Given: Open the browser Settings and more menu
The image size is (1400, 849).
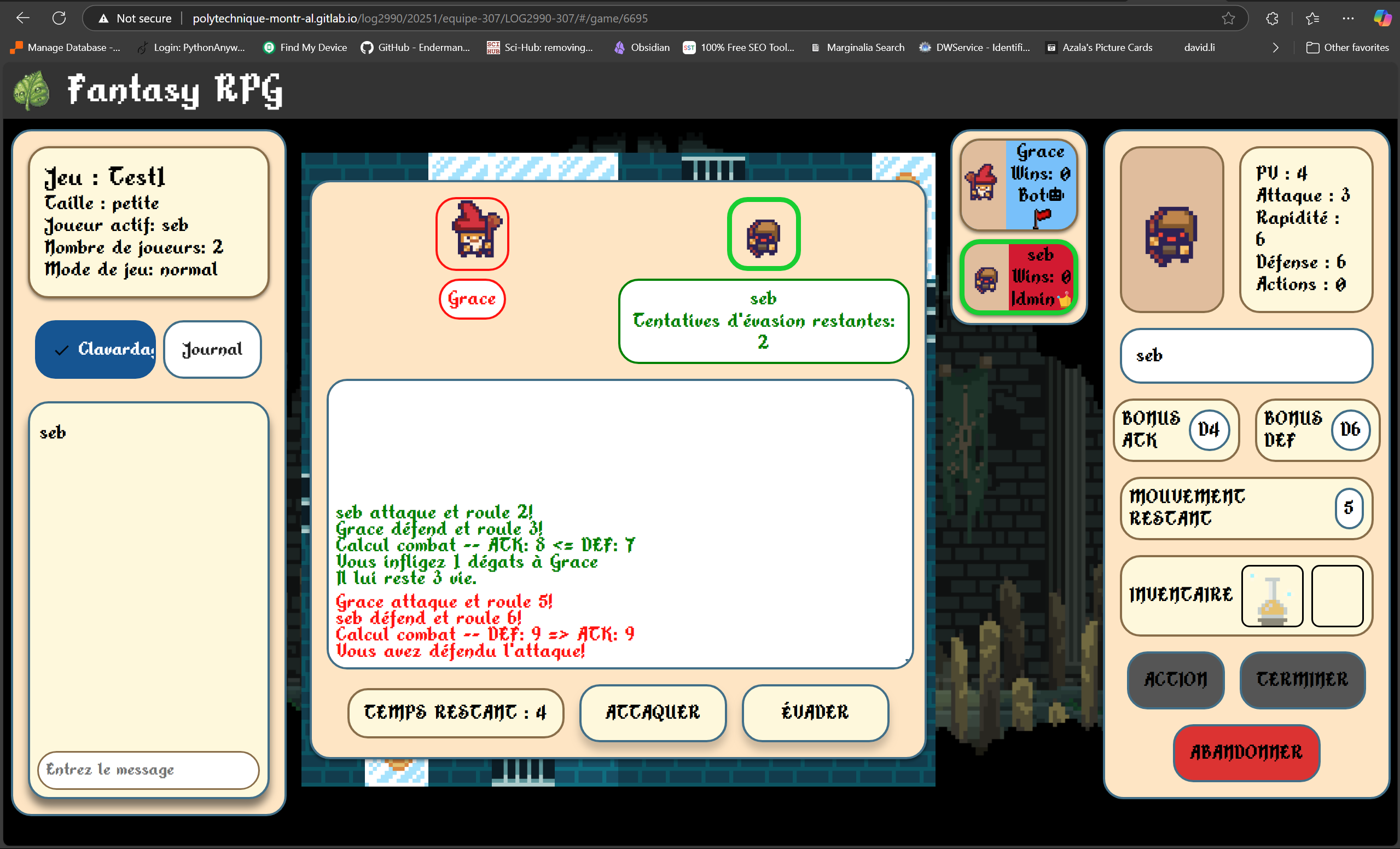Looking at the screenshot, I should point(1348,18).
